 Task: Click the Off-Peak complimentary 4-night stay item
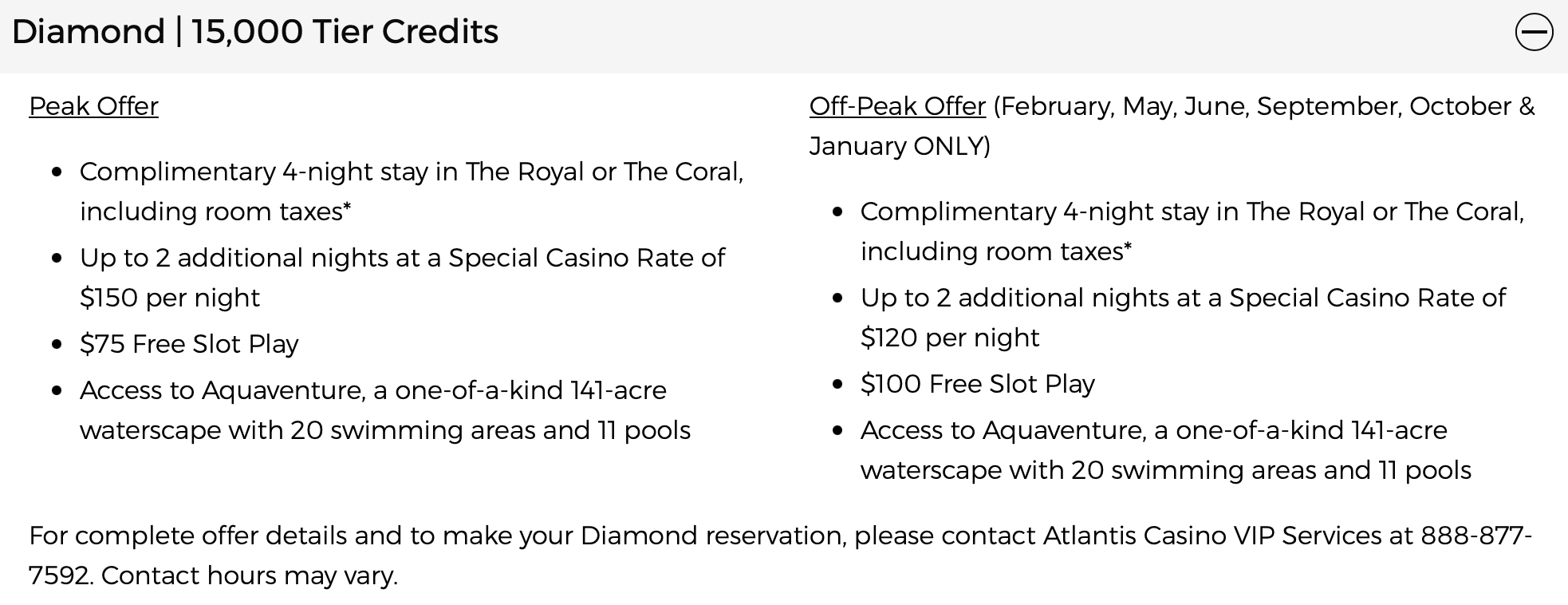[x=1192, y=231]
